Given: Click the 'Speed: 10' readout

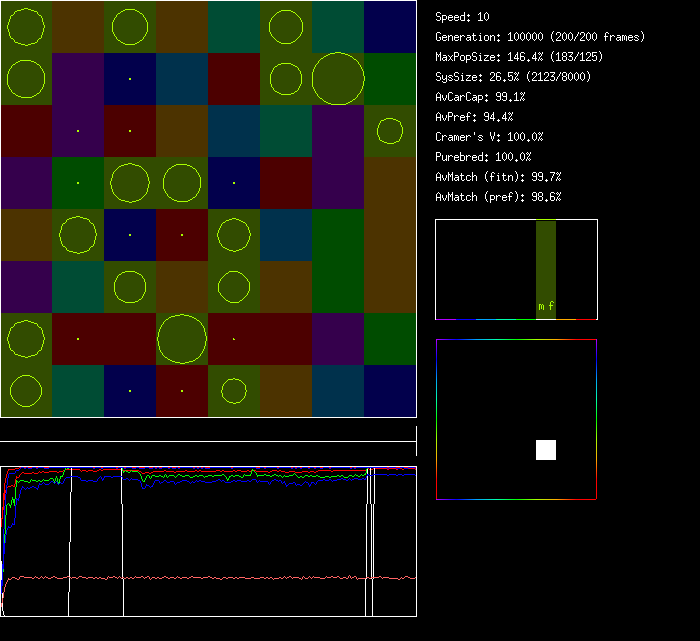Looking at the screenshot, I should (x=463, y=17).
